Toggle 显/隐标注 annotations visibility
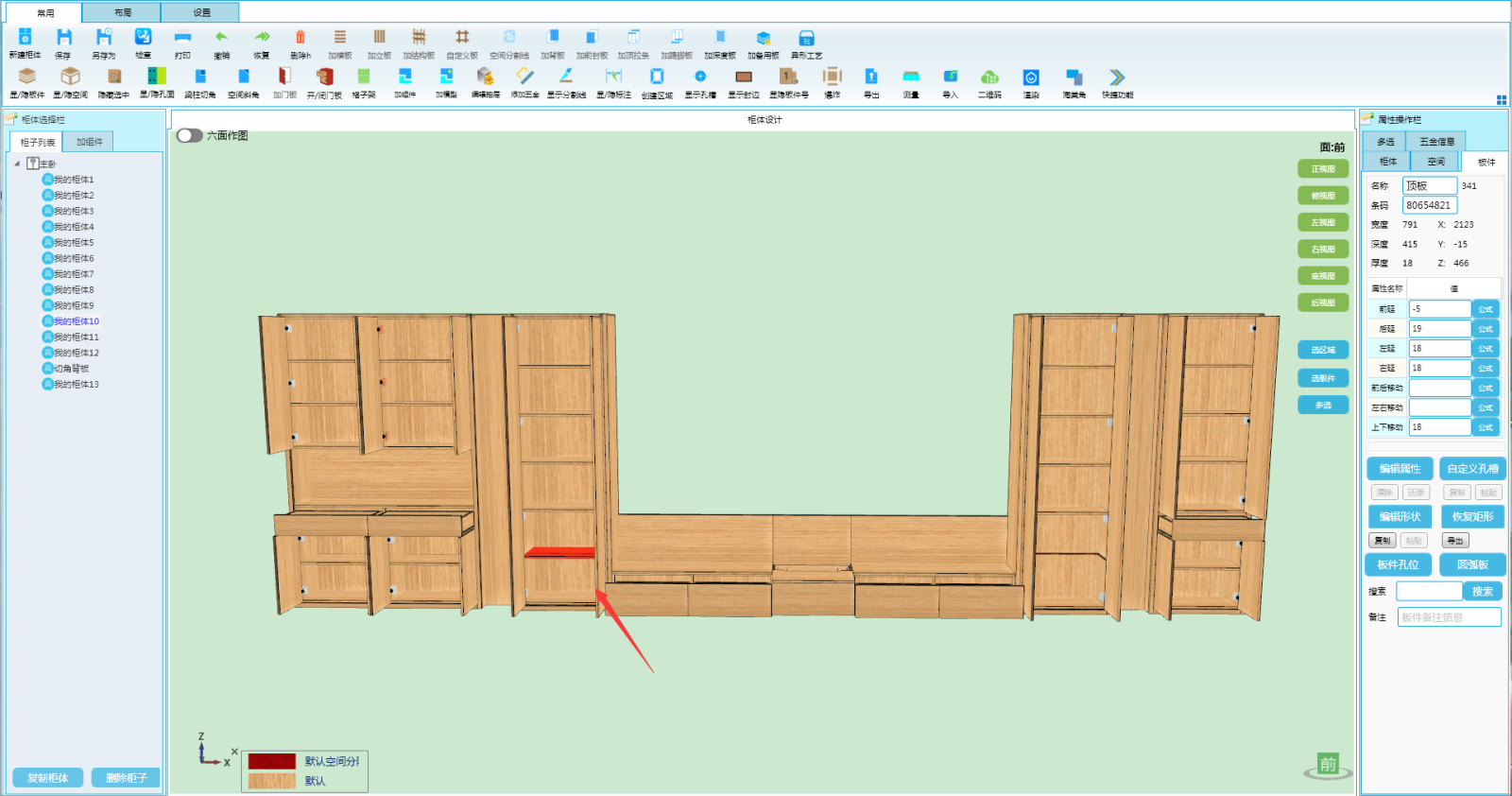 coord(613,78)
